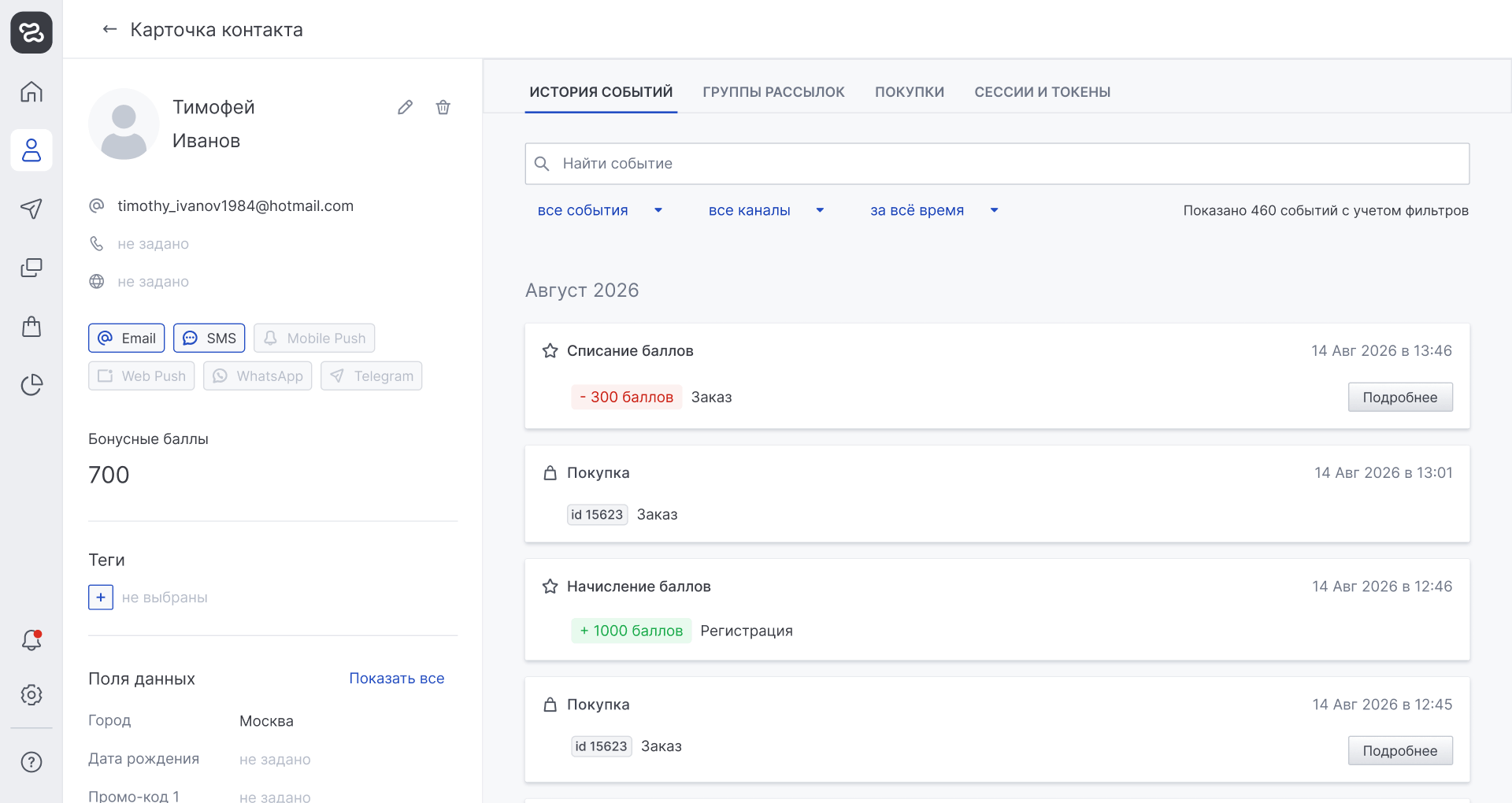Open the home icon in sidebar

click(x=31, y=91)
